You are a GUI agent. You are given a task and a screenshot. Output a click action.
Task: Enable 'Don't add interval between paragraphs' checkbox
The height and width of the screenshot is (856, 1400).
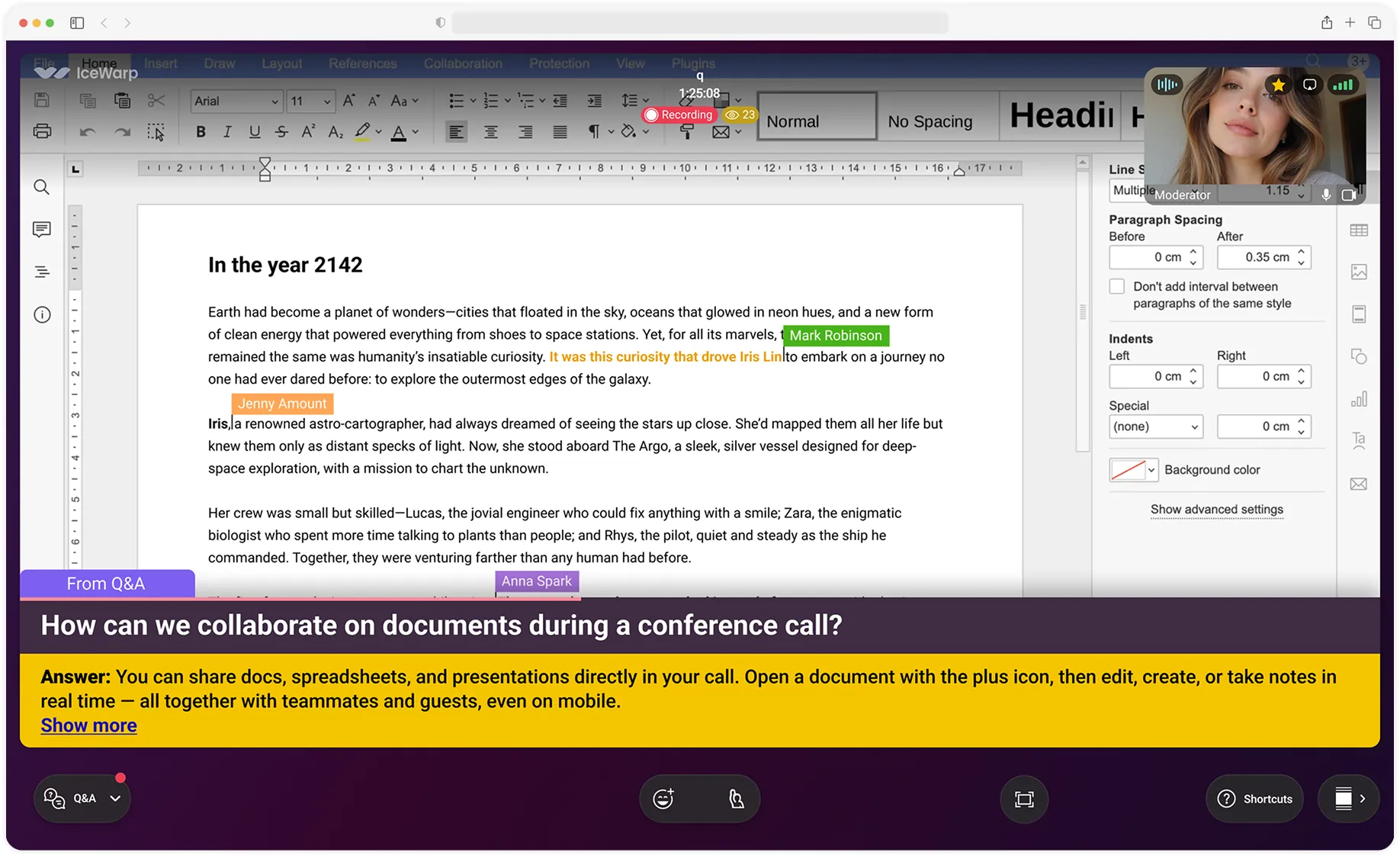(x=1117, y=287)
